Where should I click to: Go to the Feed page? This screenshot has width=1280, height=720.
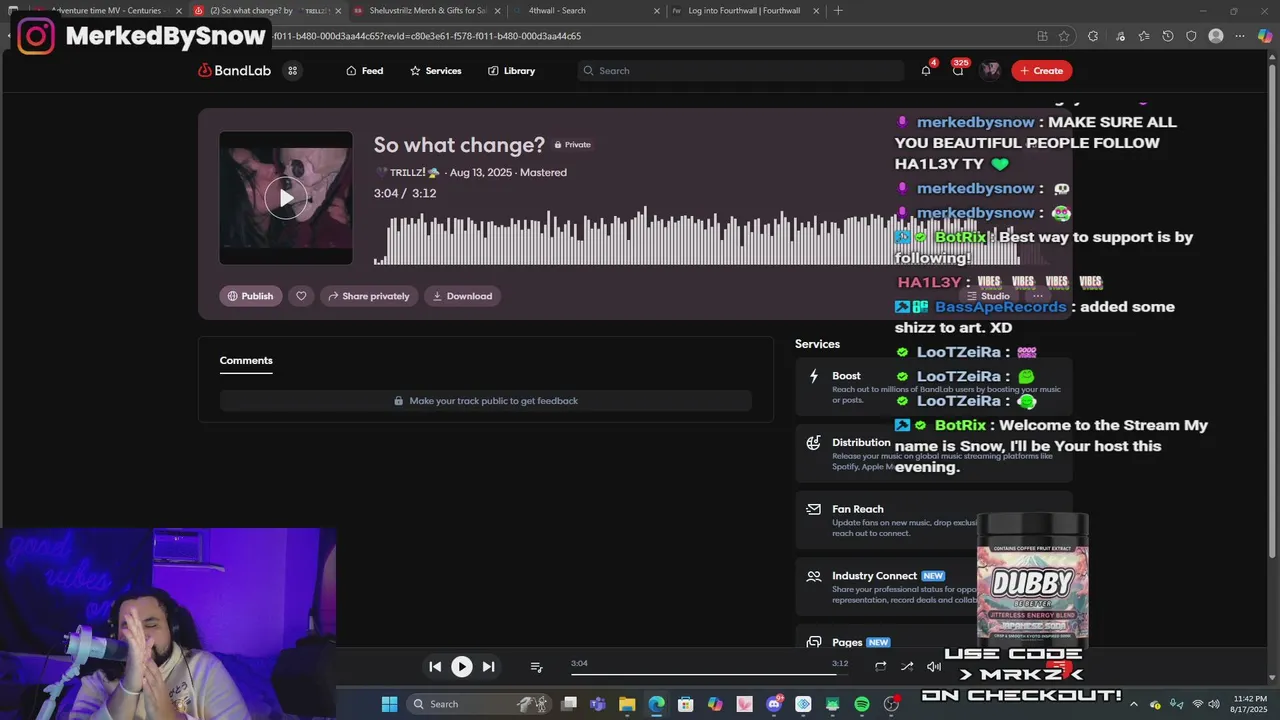364,71
